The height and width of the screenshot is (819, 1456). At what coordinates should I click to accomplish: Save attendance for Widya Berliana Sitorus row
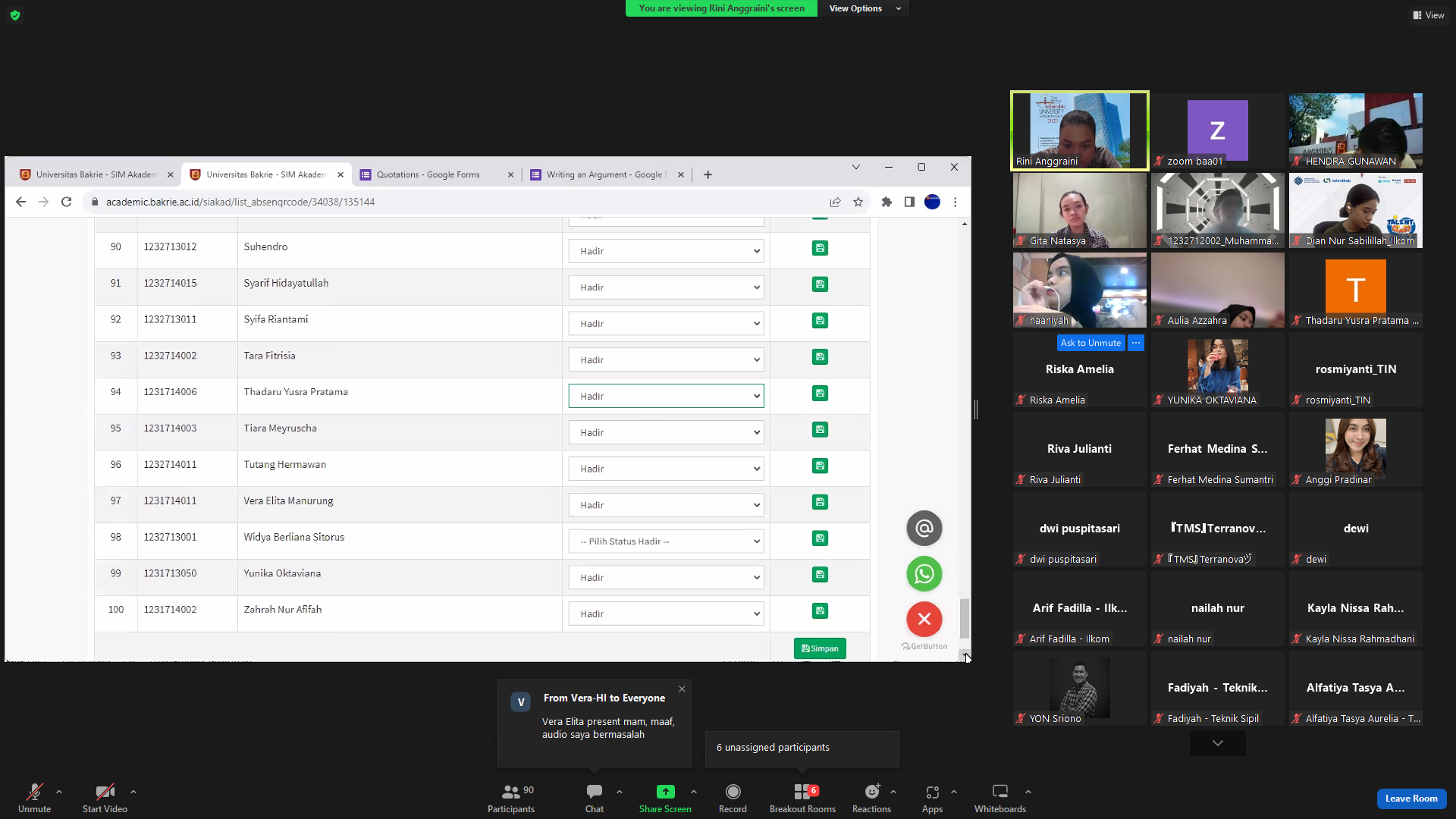pyautogui.click(x=820, y=538)
